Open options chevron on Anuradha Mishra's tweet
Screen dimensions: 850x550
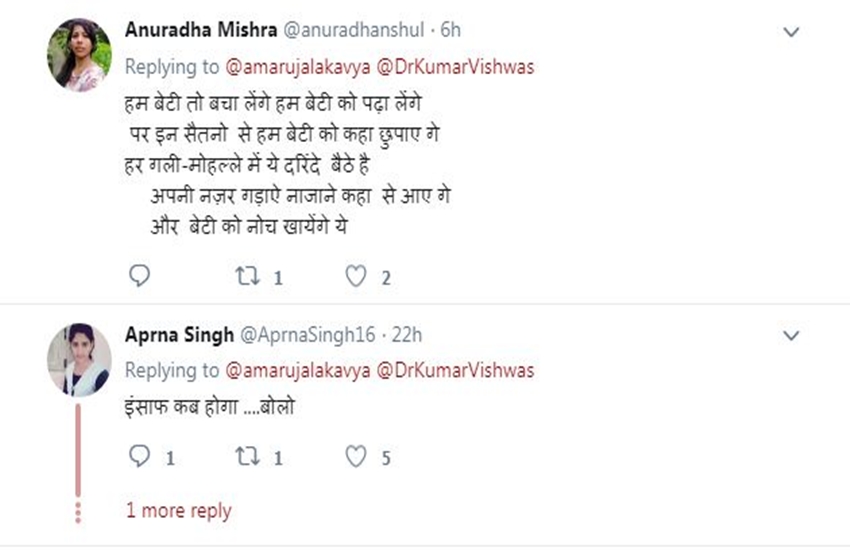pos(791,32)
